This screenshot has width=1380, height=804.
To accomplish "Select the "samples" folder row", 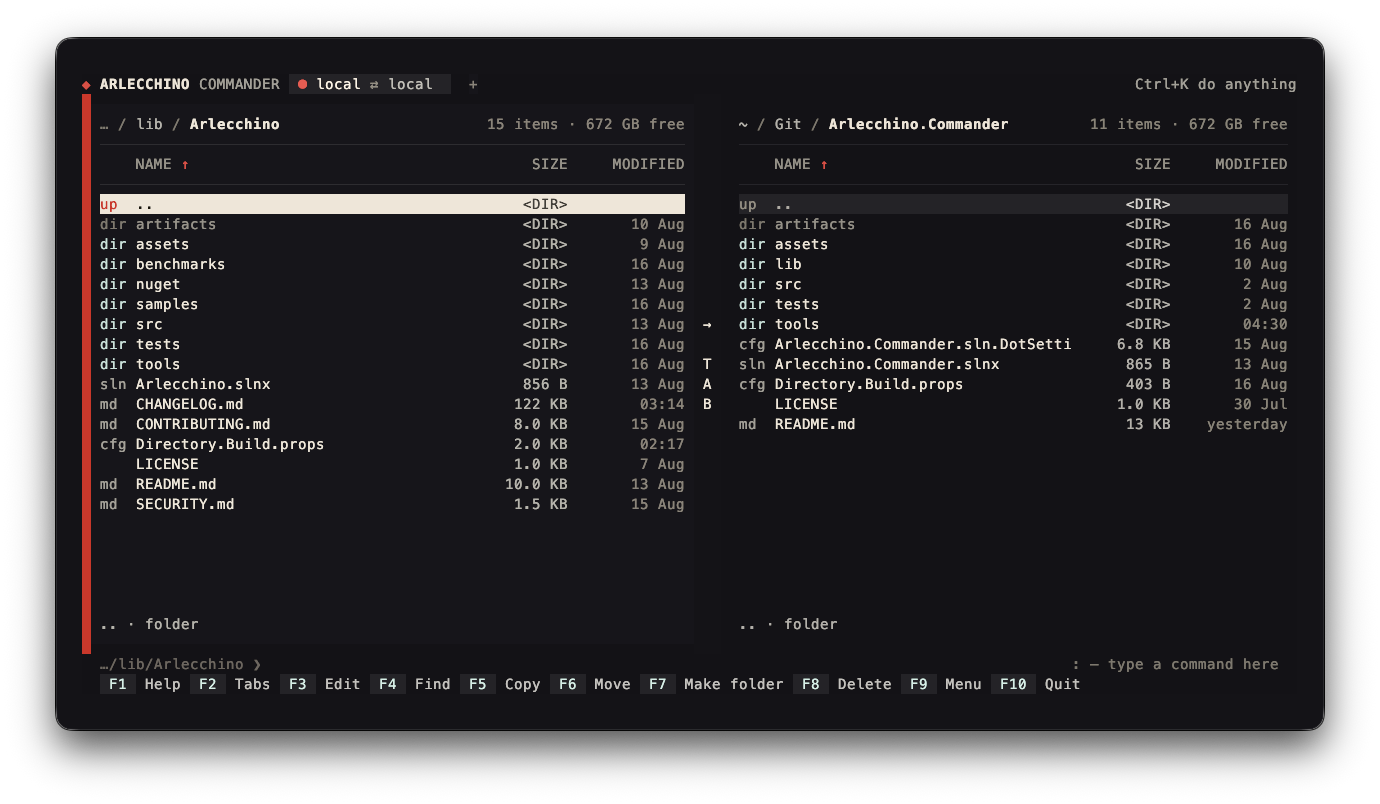I will [x=392, y=304].
